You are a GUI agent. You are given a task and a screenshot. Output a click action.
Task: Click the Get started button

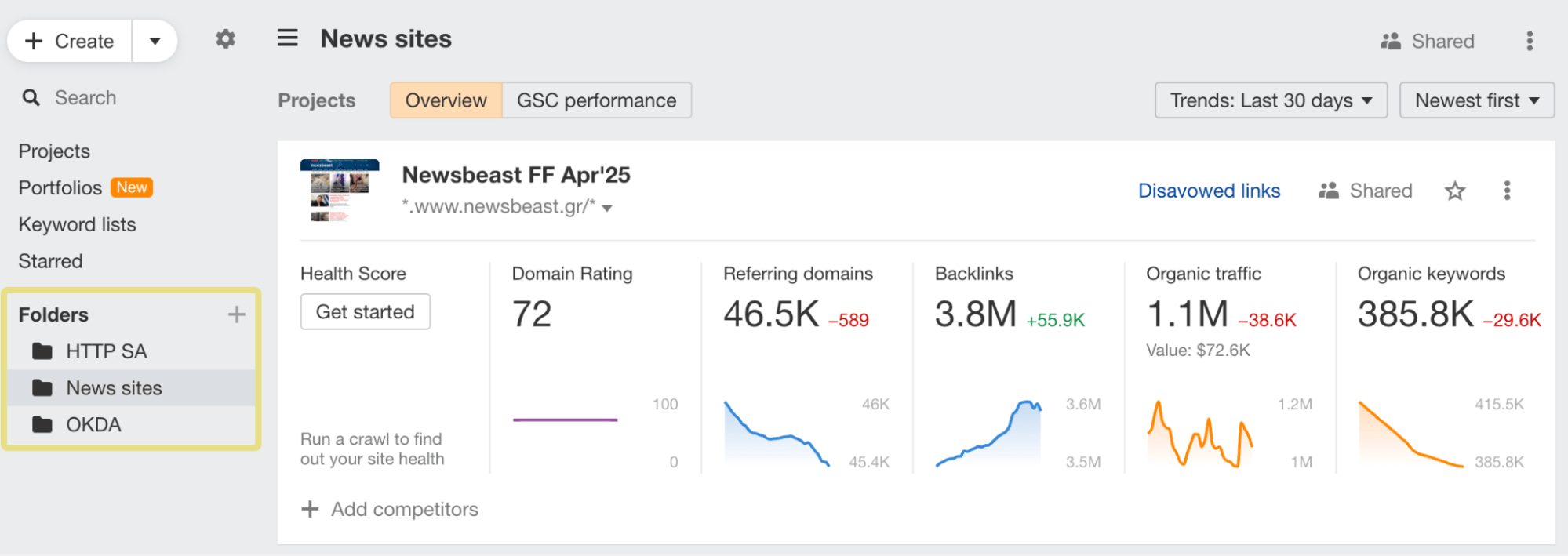(365, 312)
